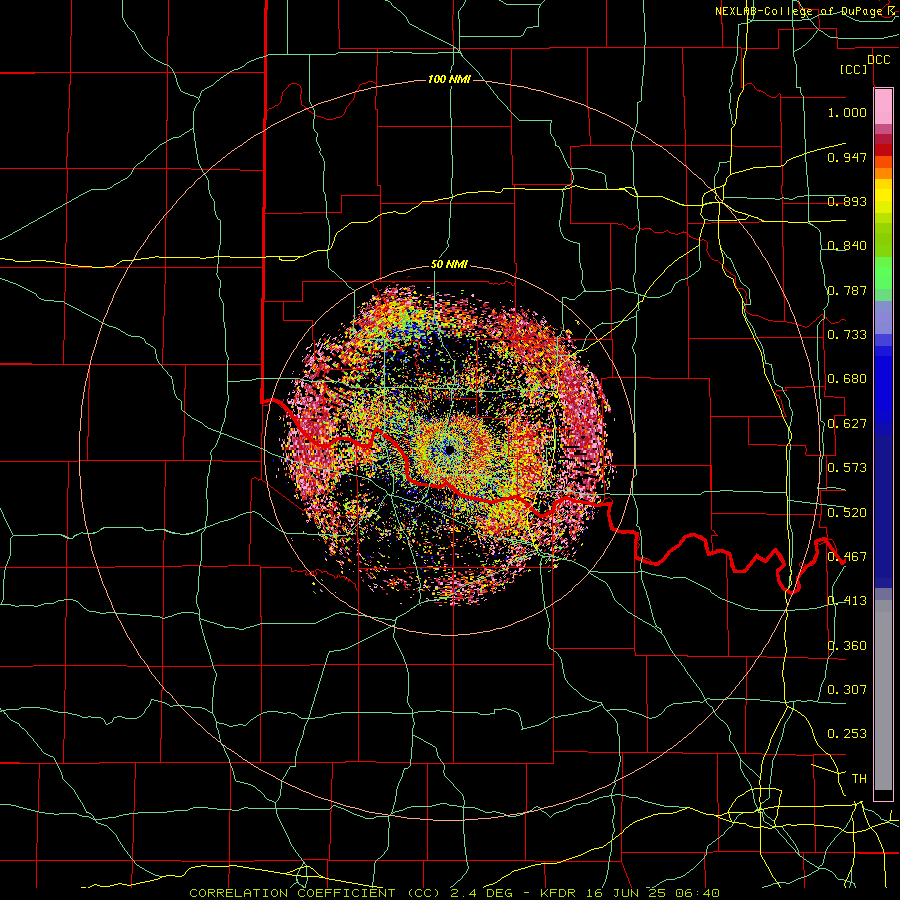
Task: Click the 0.520 scale value
Action: tap(847, 513)
